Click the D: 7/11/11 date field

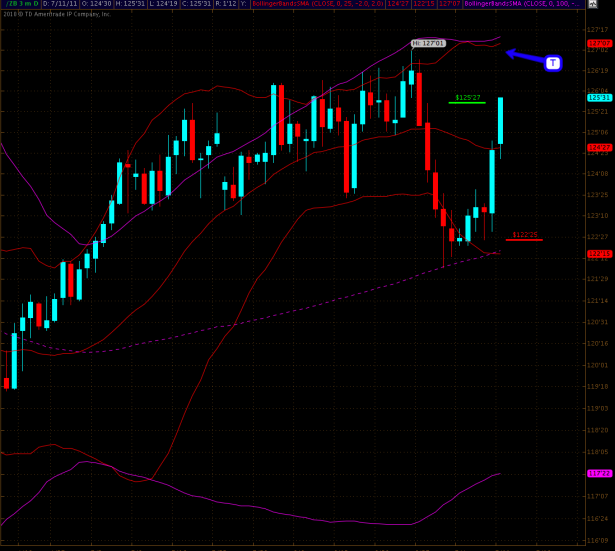click(x=65, y=5)
